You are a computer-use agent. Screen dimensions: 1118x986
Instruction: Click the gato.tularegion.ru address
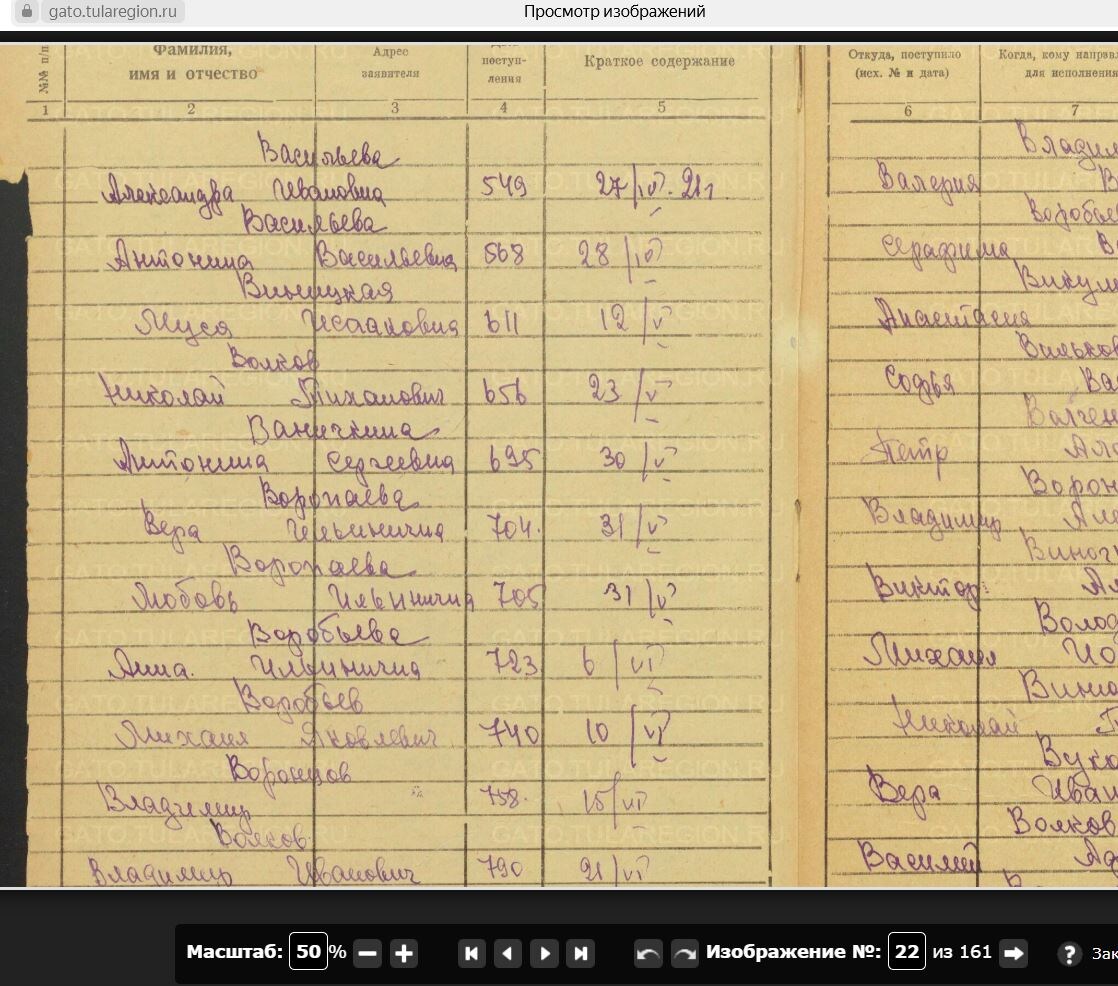[x=113, y=11]
